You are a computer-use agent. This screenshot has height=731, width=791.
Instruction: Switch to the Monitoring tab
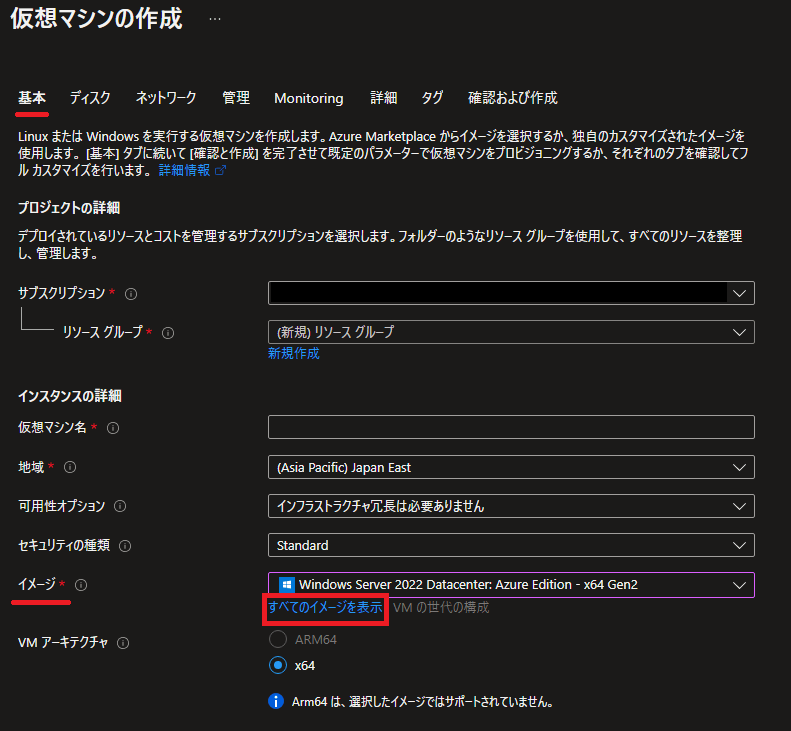point(309,98)
